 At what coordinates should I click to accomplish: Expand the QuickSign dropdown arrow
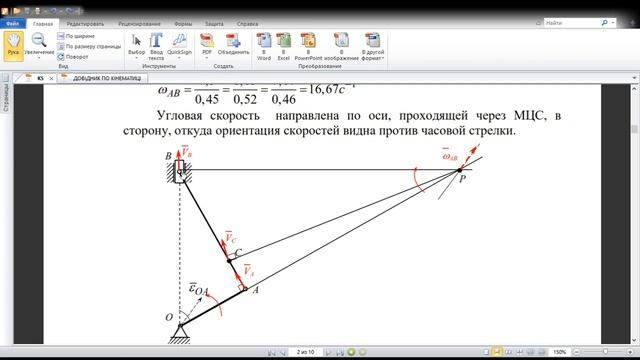tap(179, 58)
